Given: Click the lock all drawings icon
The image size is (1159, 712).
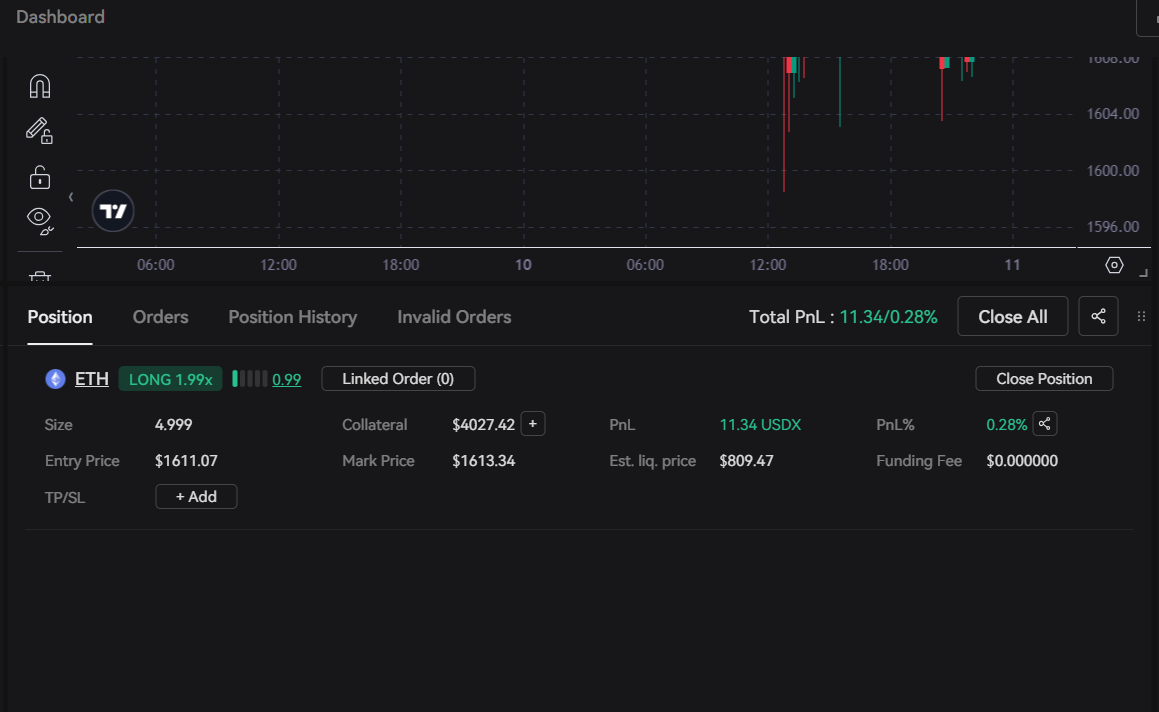Looking at the screenshot, I should tap(40, 177).
